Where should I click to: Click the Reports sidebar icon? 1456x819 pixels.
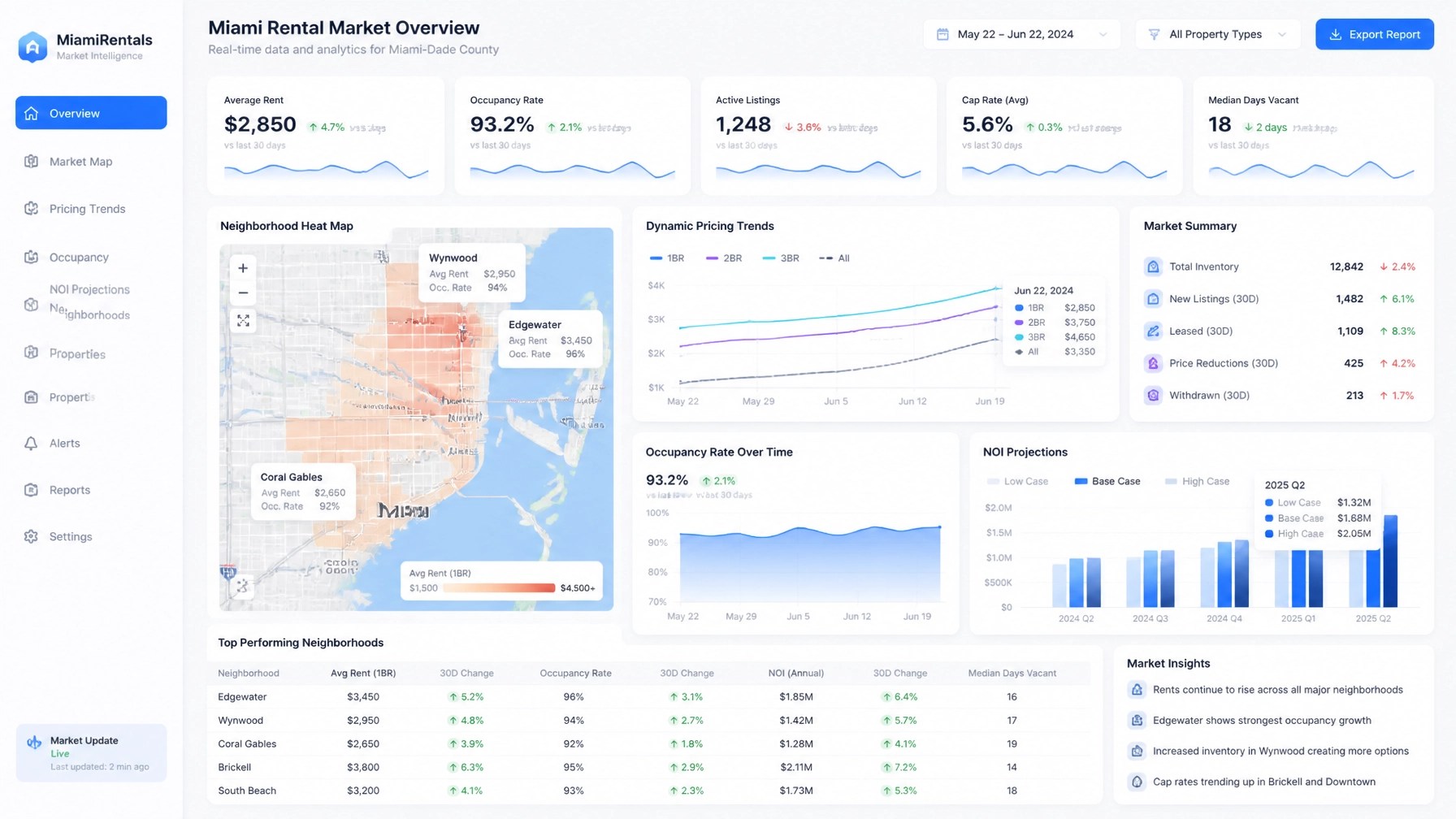31,490
